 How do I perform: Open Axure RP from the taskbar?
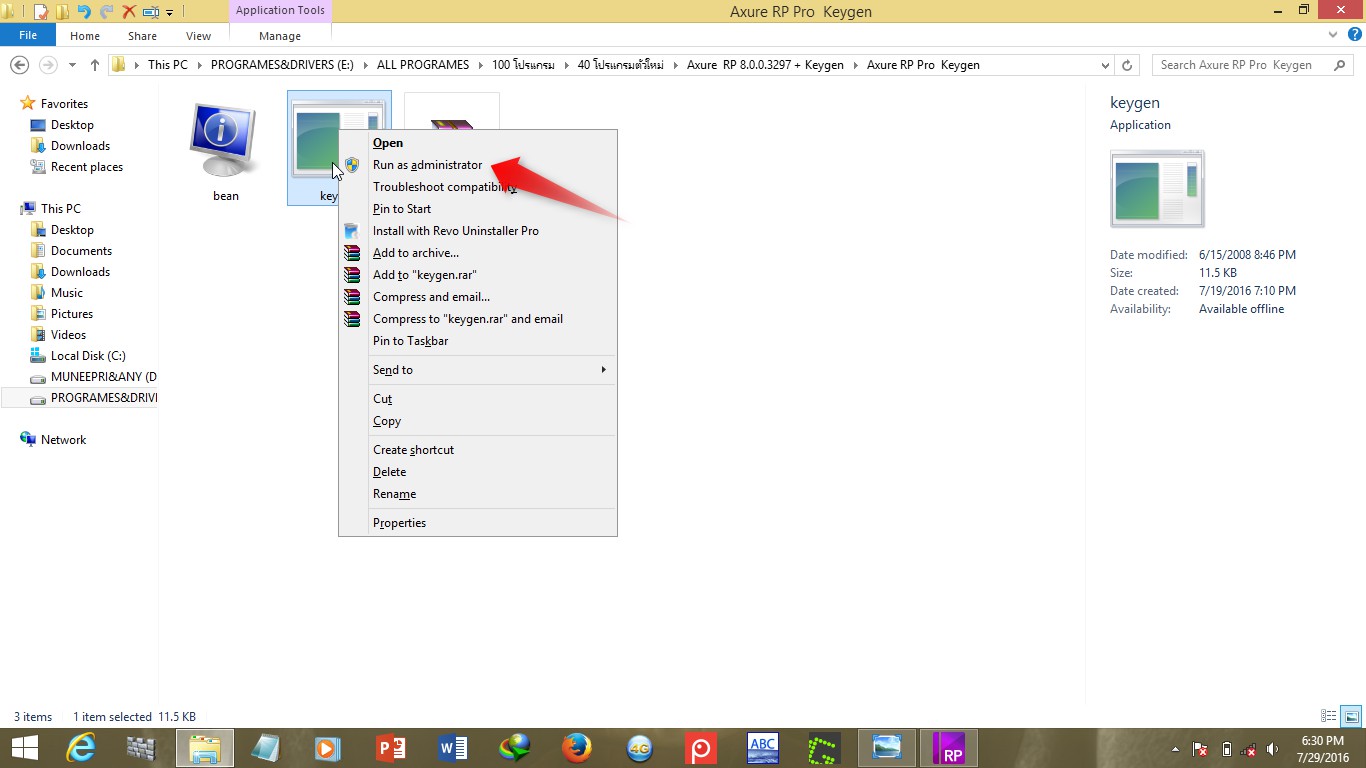(x=948, y=747)
